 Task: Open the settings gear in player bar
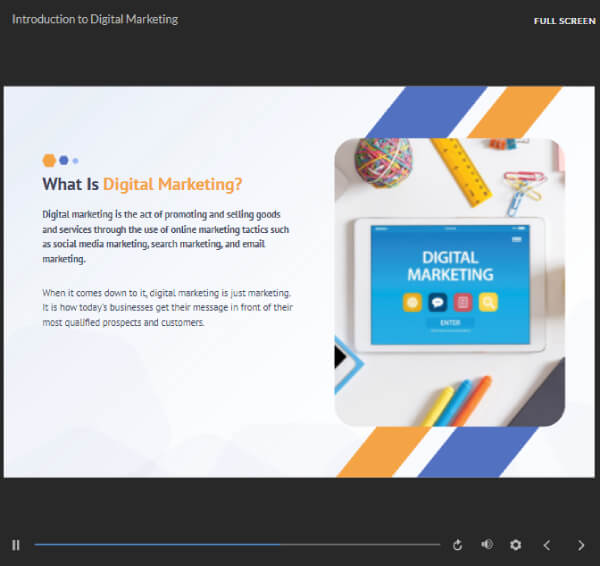(x=515, y=545)
